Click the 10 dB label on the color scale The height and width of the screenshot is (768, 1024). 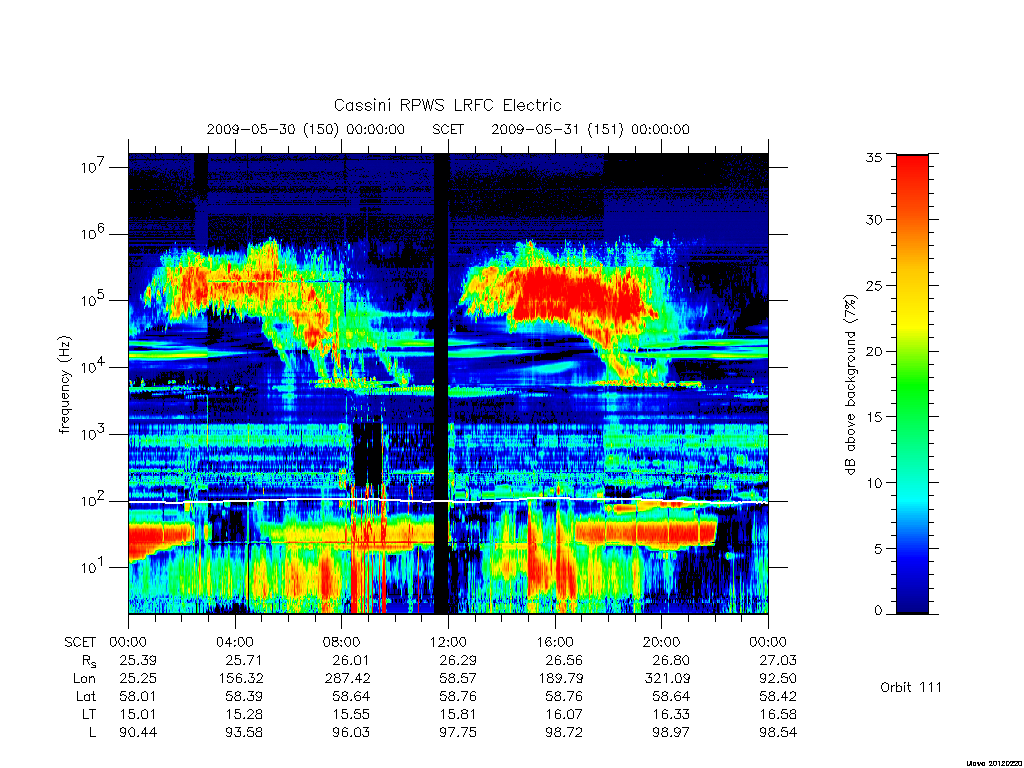point(874,483)
